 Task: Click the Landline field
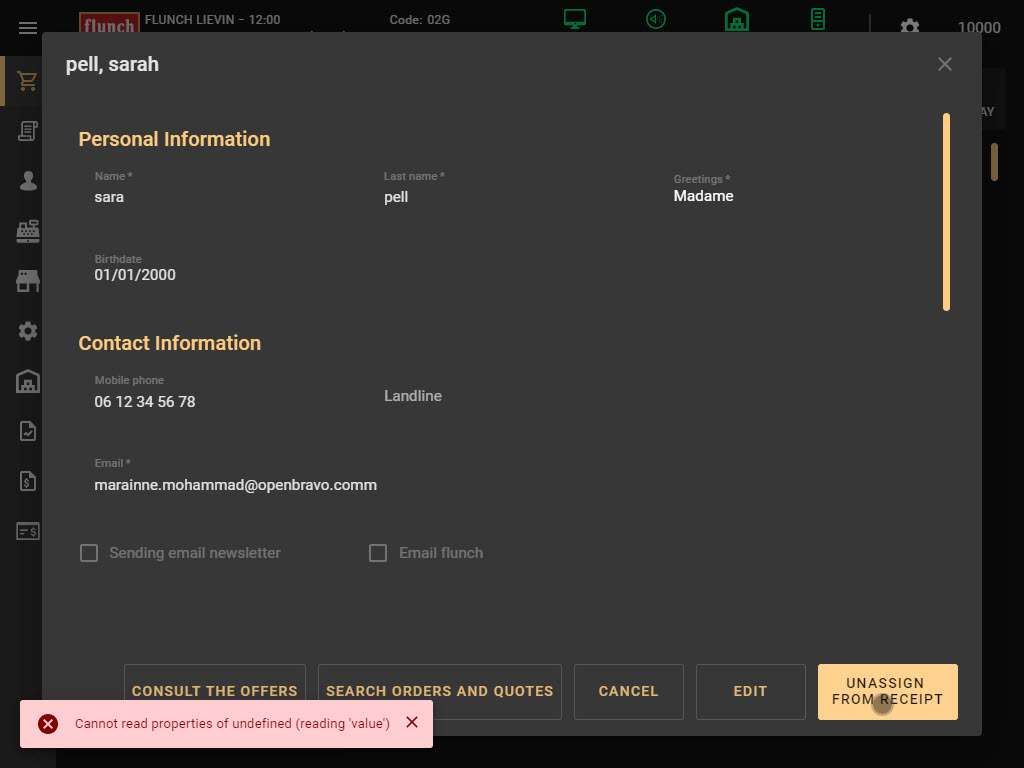pos(513,396)
